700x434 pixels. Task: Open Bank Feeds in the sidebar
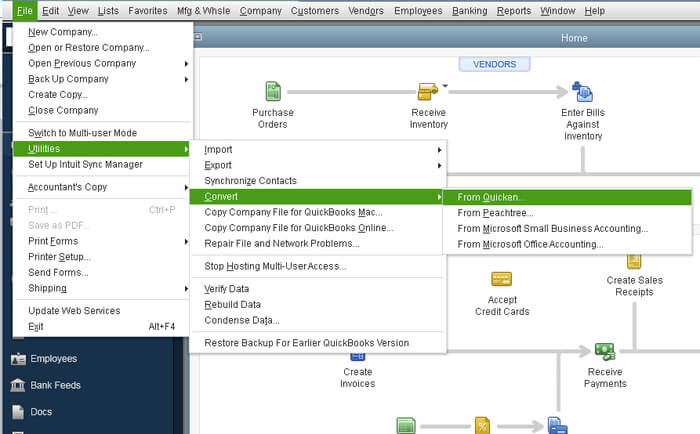(x=54, y=385)
